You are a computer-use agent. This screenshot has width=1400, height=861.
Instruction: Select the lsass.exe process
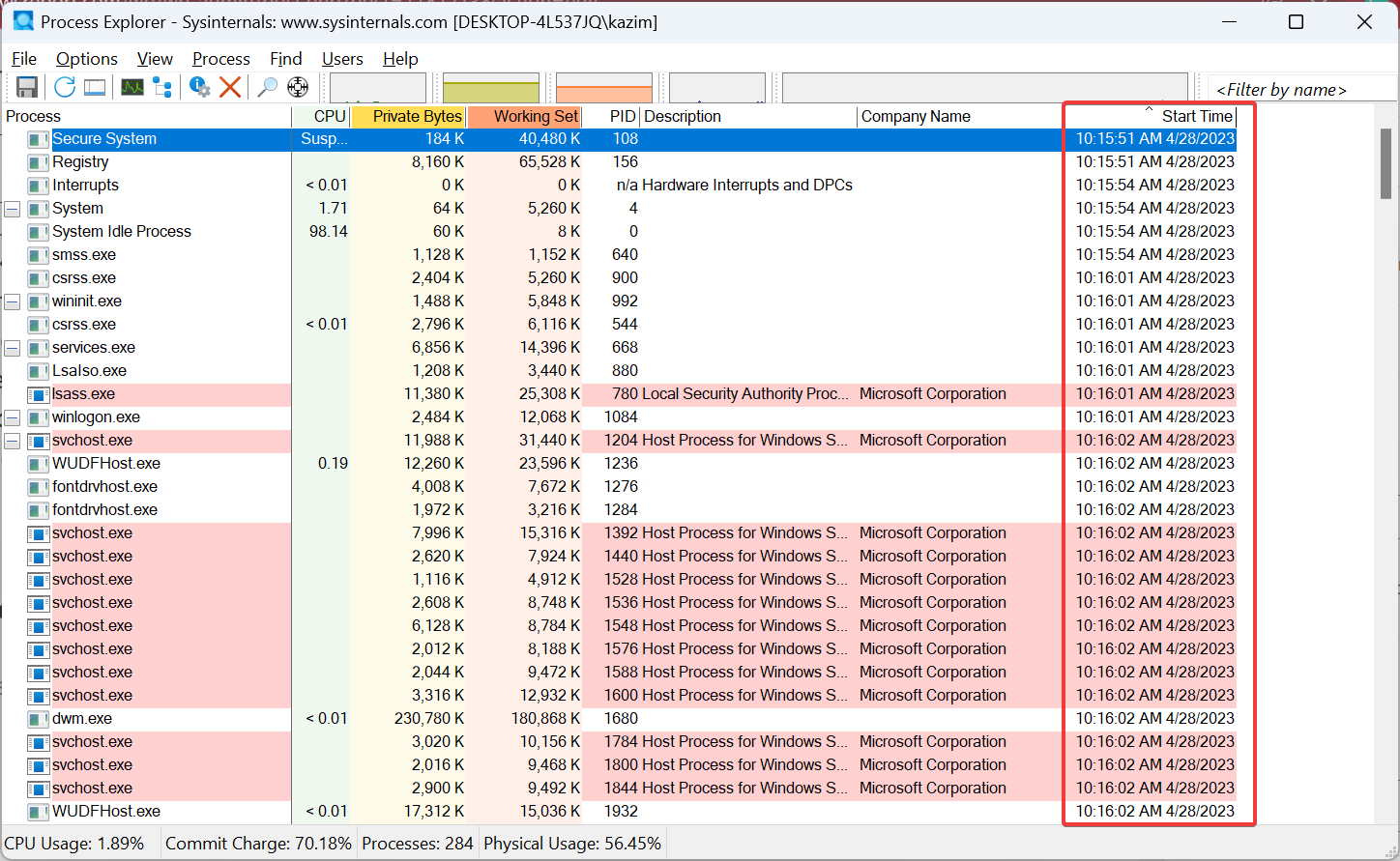[83, 394]
